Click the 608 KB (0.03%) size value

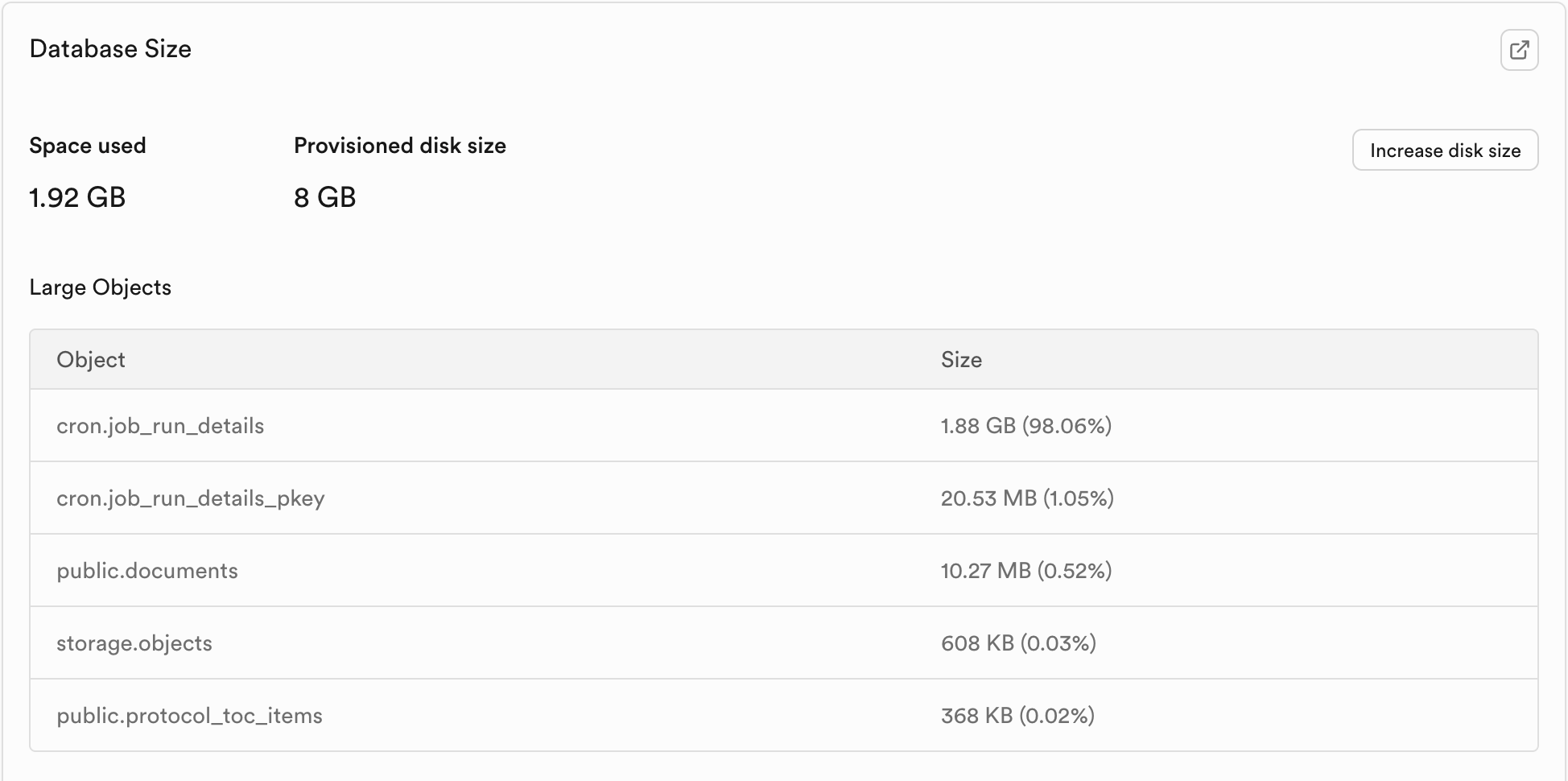(x=1018, y=643)
